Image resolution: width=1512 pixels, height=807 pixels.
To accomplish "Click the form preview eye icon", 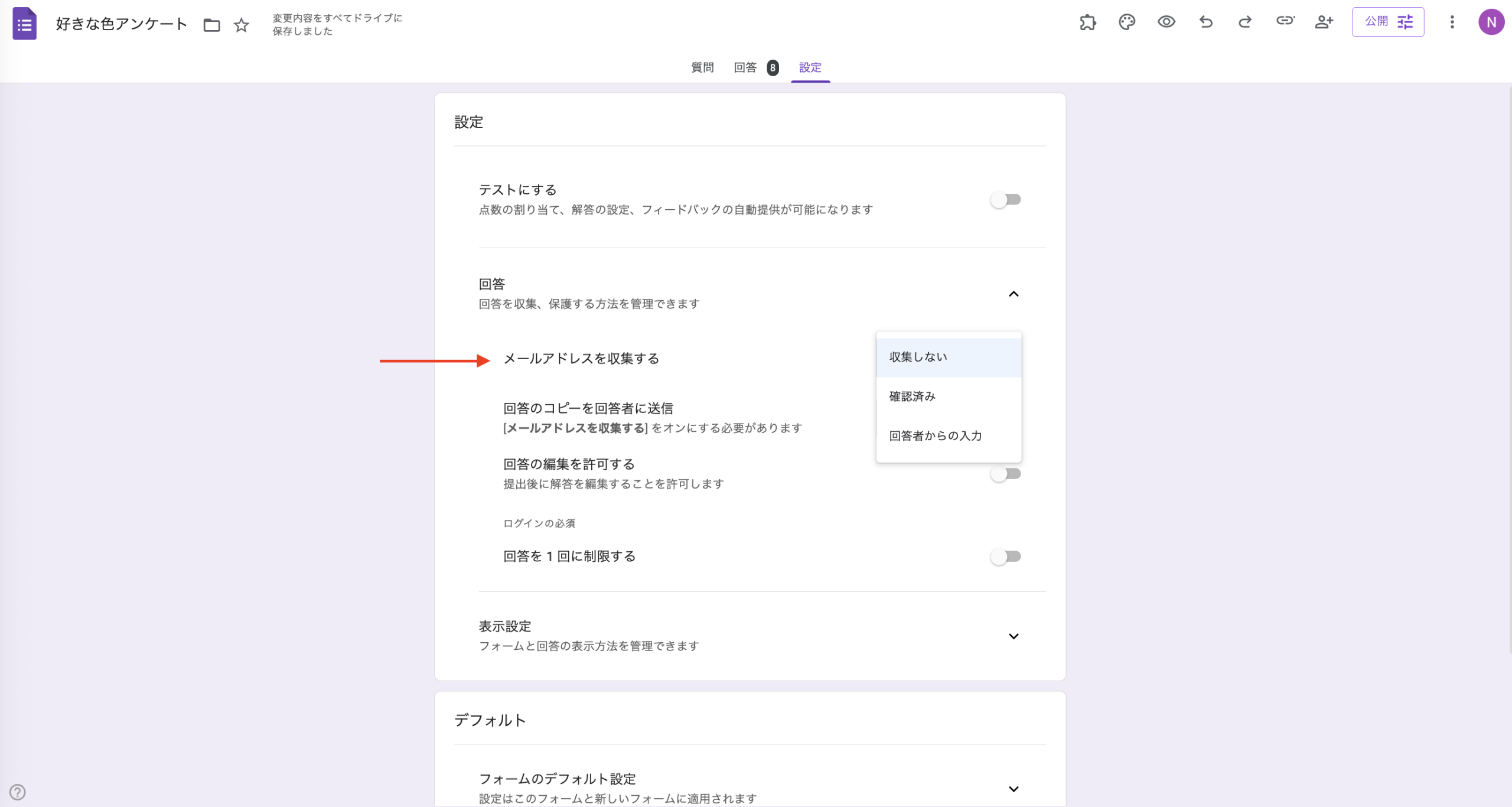I will point(1166,22).
